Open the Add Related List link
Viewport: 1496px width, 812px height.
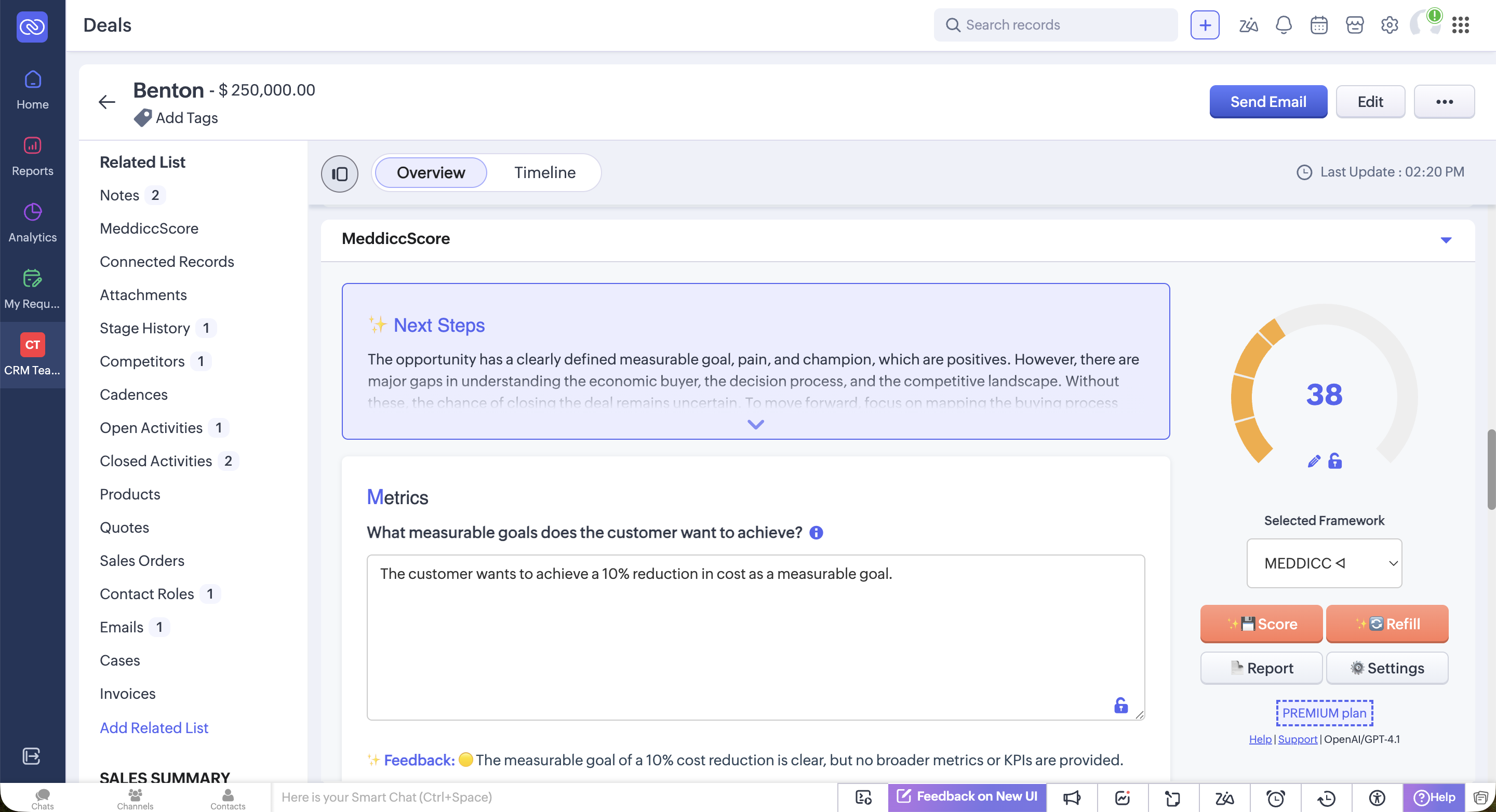click(x=153, y=727)
